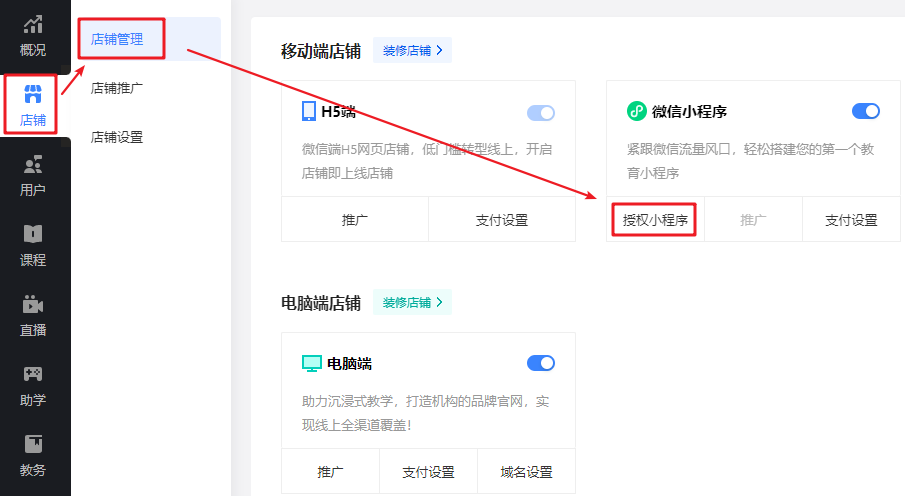This screenshot has width=905, height=496.
Task: Click 支付设置 under the 微信小程序 card
Action: (851, 219)
